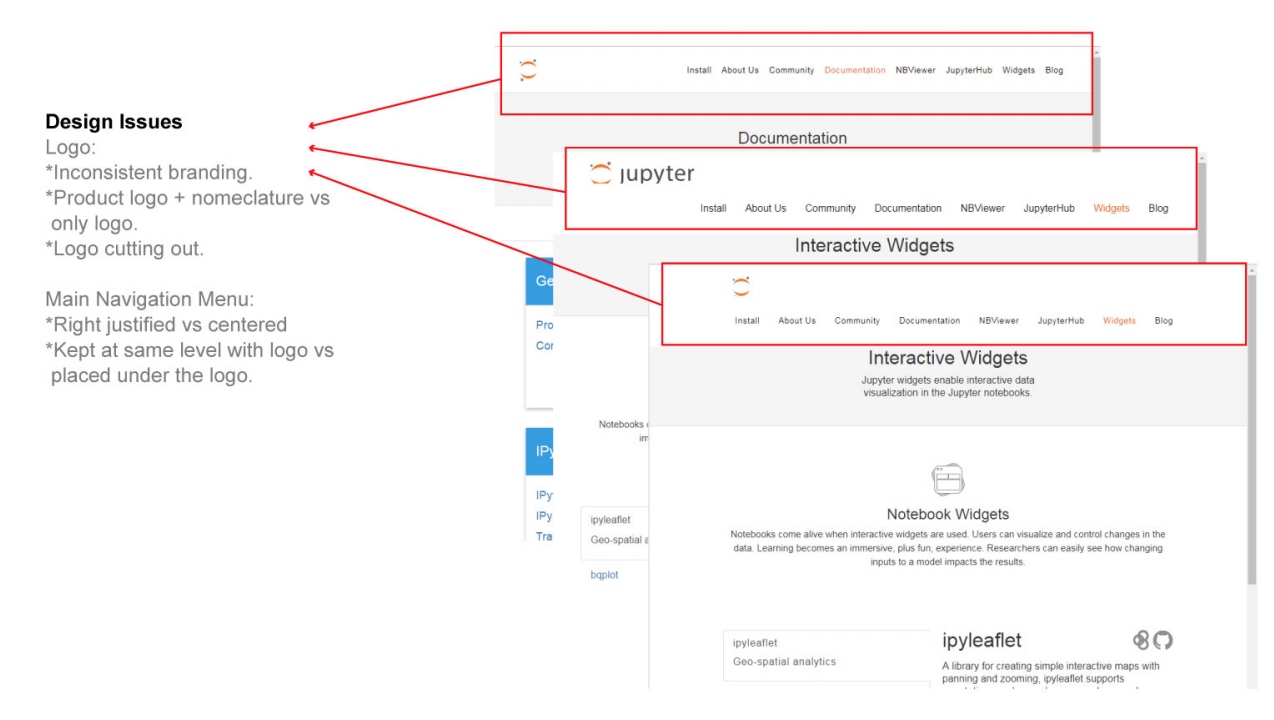Screen dimensions: 1274x720
Task: Open Community in the middle window menu
Action: click(x=830, y=208)
